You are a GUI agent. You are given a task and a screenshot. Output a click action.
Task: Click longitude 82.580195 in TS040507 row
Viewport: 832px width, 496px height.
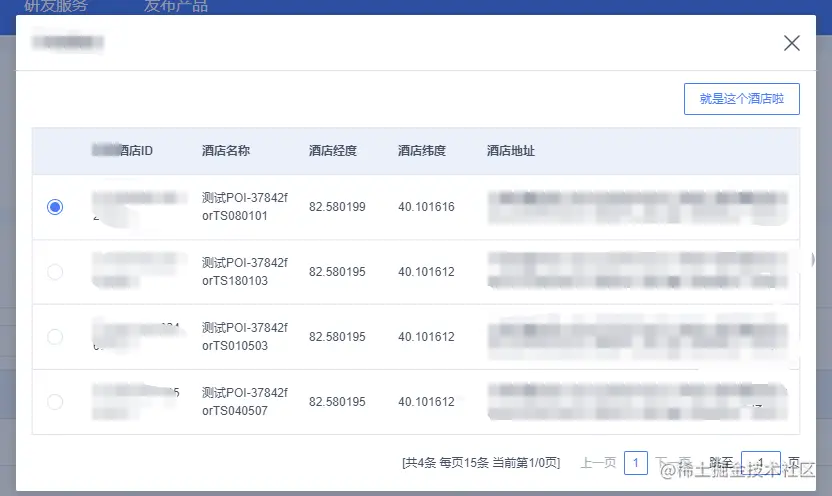click(x=337, y=402)
